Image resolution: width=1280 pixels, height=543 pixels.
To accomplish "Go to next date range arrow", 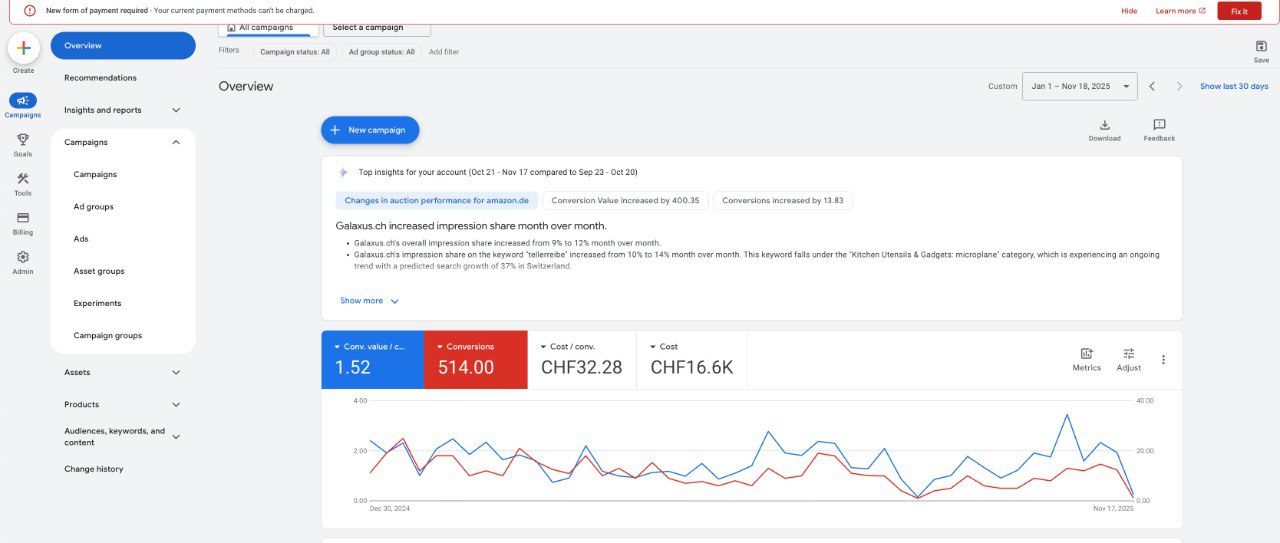I will click(x=1179, y=86).
